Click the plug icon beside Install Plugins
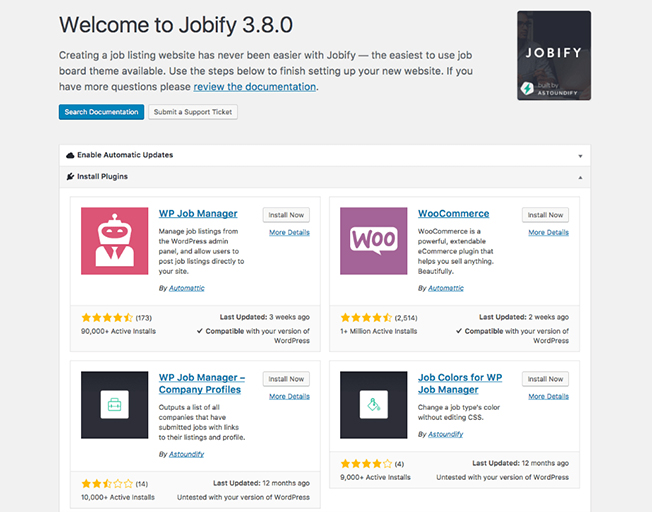 [70, 177]
